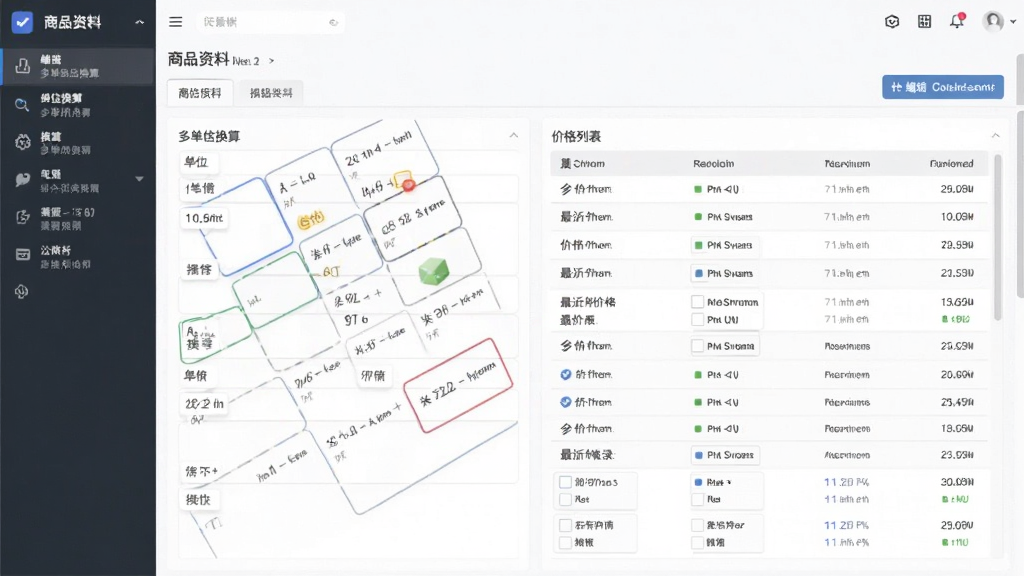1024x576 pixels.
Task: Open the hamburger menu in the top bar
Action: click(x=176, y=22)
